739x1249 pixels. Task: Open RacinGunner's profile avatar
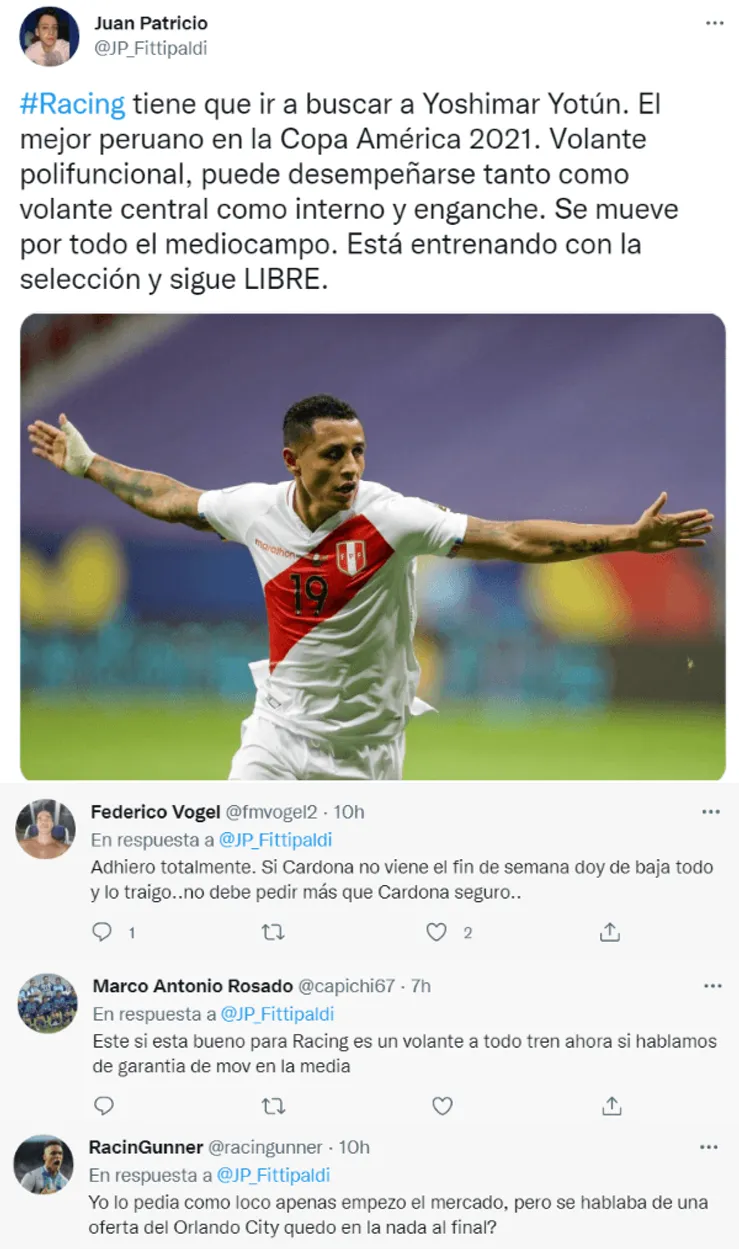click(x=43, y=1164)
